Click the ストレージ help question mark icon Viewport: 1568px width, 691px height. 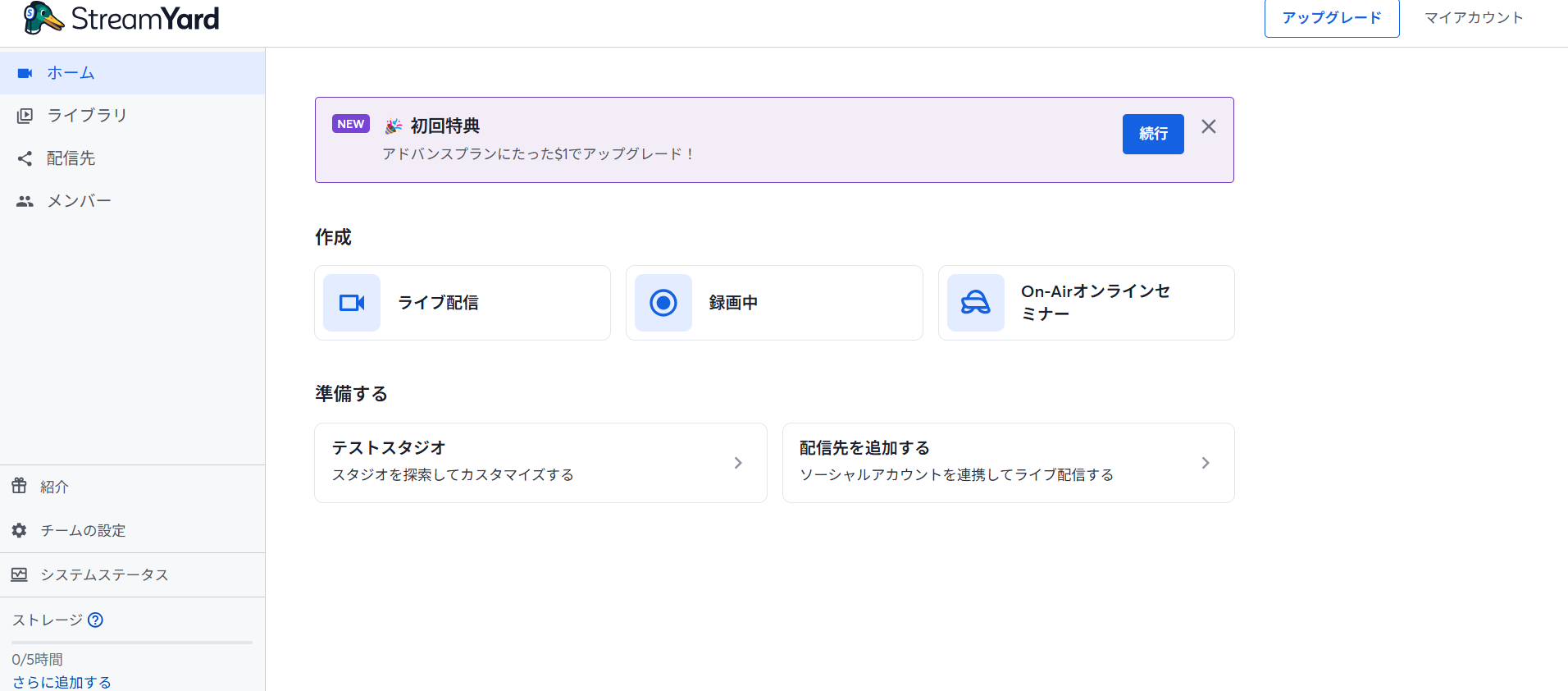click(x=95, y=620)
